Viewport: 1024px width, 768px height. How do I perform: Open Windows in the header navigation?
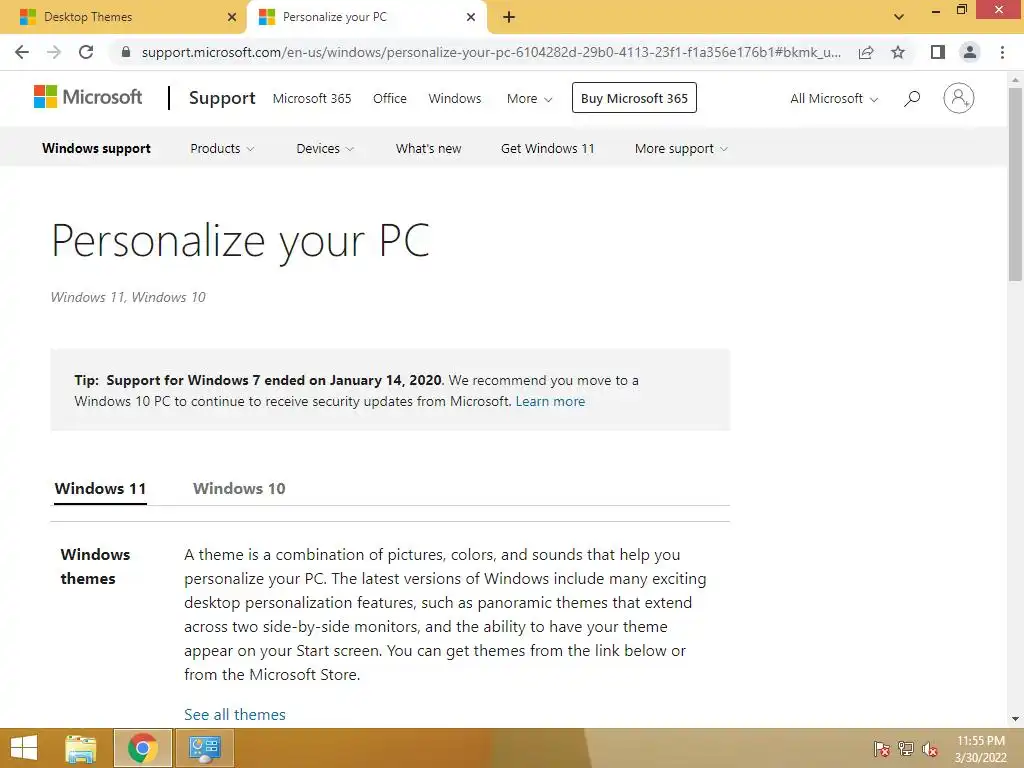pyautogui.click(x=455, y=99)
